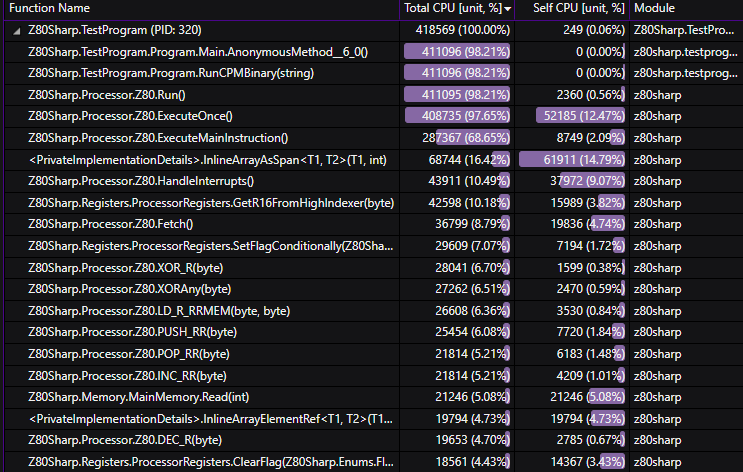The width and height of the screenshot is (743, 472).
Task: Select InlineArrayAsSpan<T1, T2>(T1, int) row
Action: 372,160
